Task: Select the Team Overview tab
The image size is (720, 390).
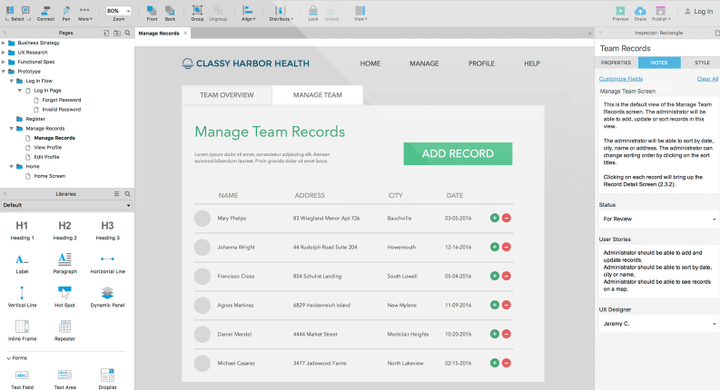Action: point(227,95)
